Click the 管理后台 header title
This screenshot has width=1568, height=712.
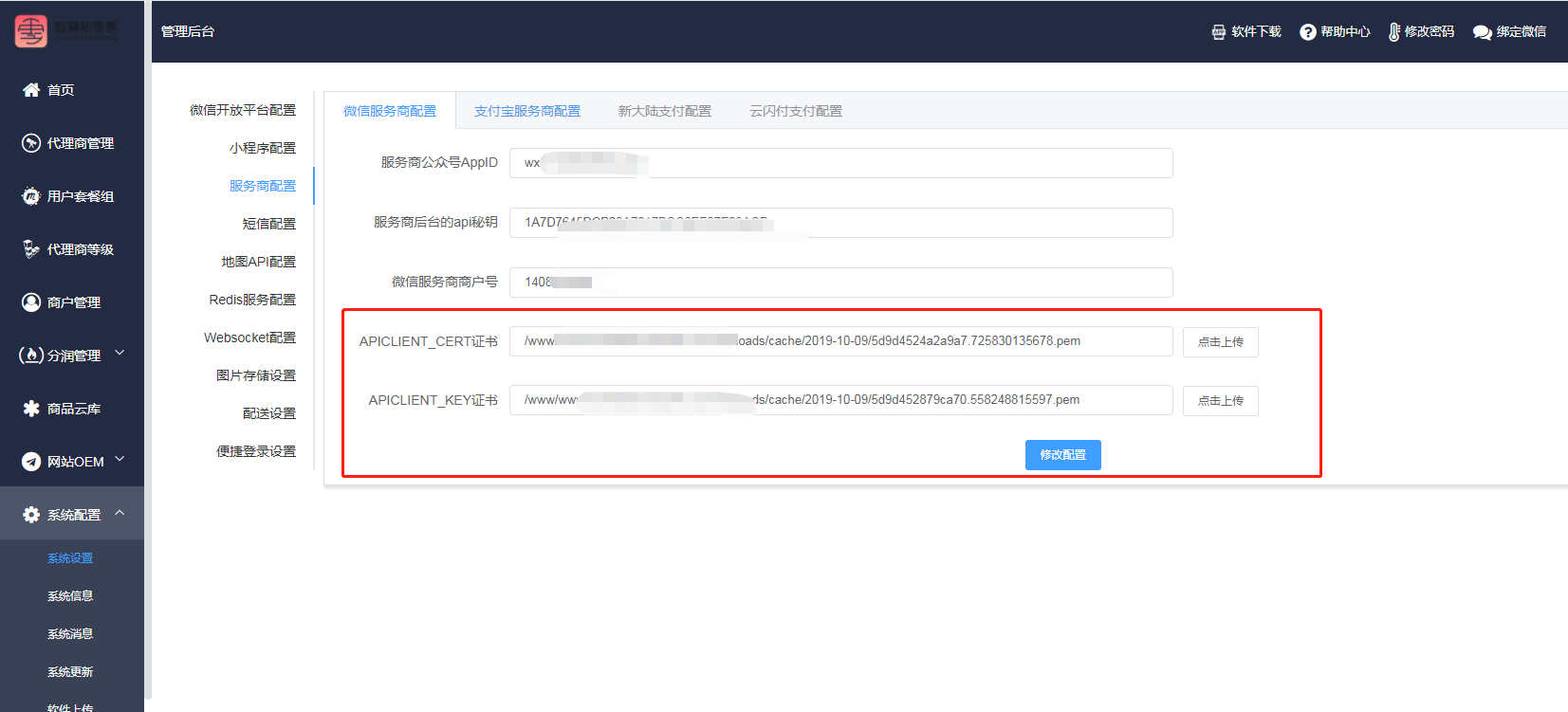tap(188, 31)
